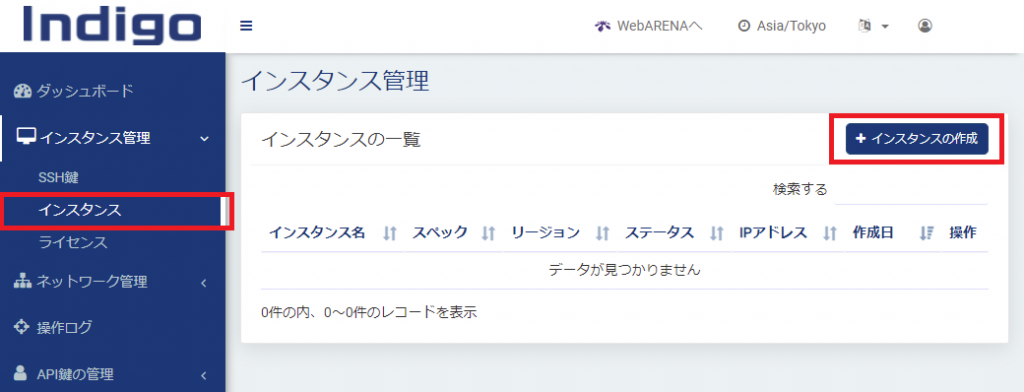Click the ネットワーク管理 network icon
The width and height of the screenshot is (1024, 392).
pos(23,282)
